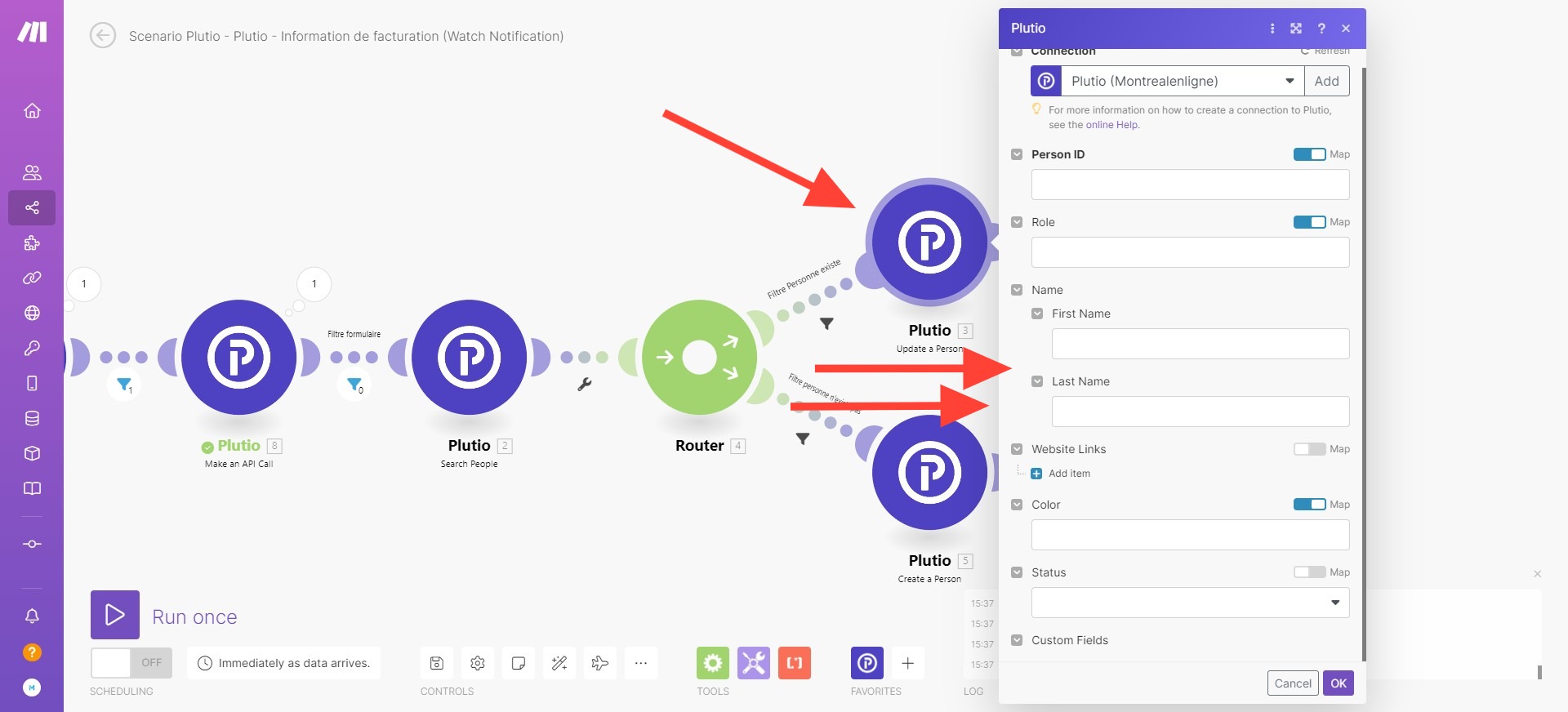The width and height of the screenshot is (1568, 712).
Task: Open the Plutio panel options menu dots
Action: (1272, 29)
